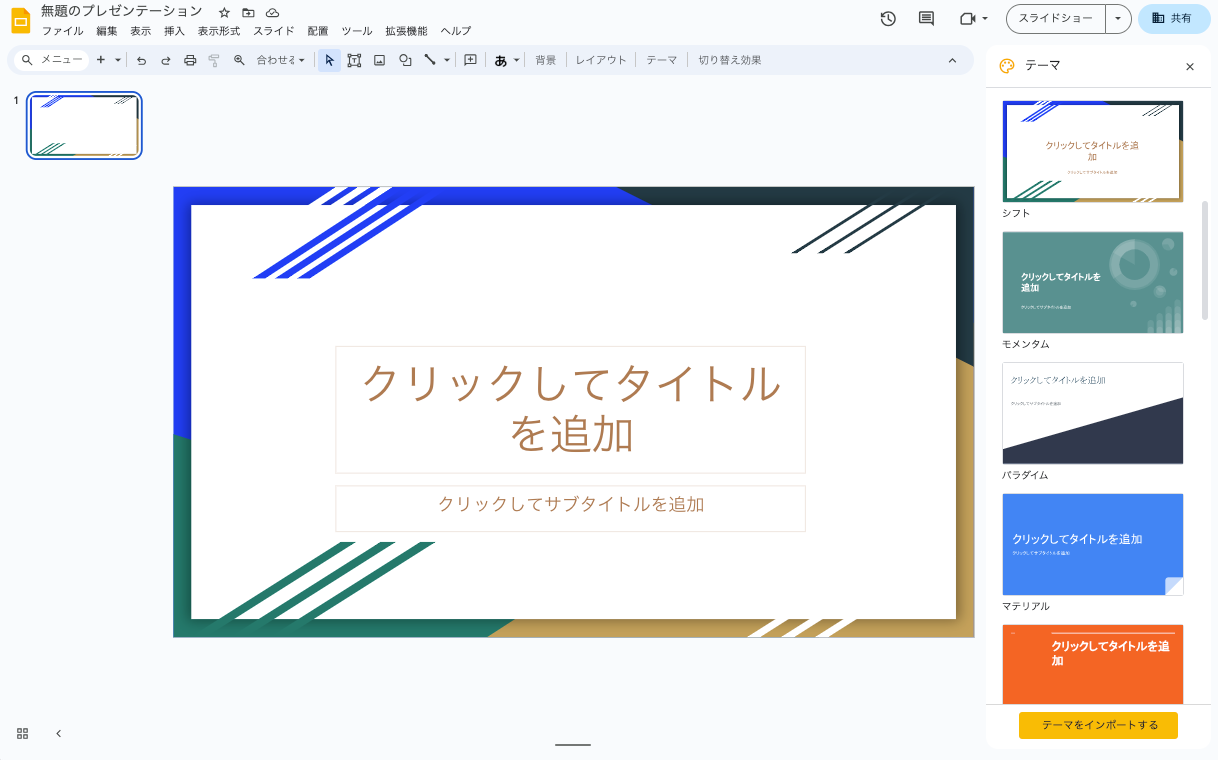Screen dimensions: 1218x760
Task: Click the Zoom icon in the toolbar
Action: 237,60
